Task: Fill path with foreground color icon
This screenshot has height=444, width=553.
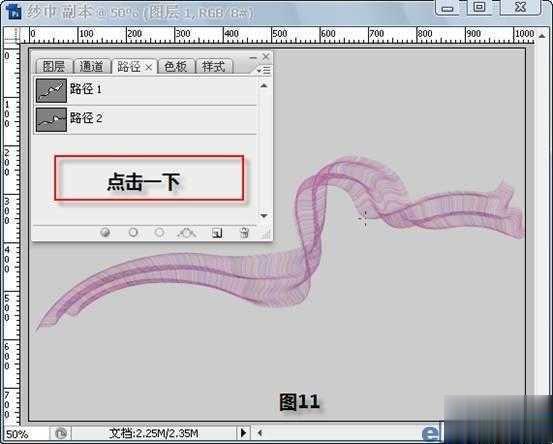Action: click(105, 232)
